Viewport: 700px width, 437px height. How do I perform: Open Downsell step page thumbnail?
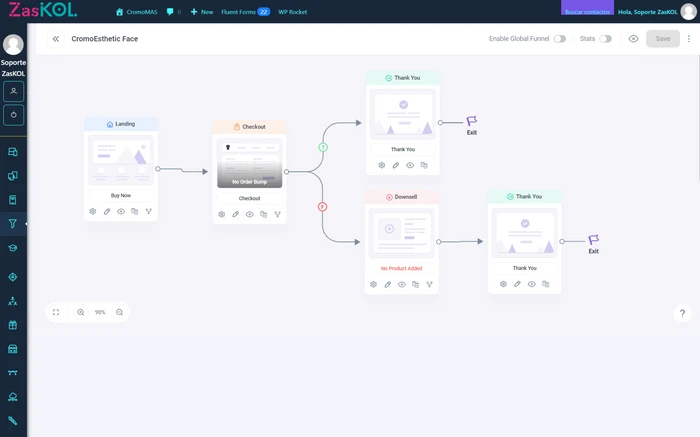(x=401, y=233)
